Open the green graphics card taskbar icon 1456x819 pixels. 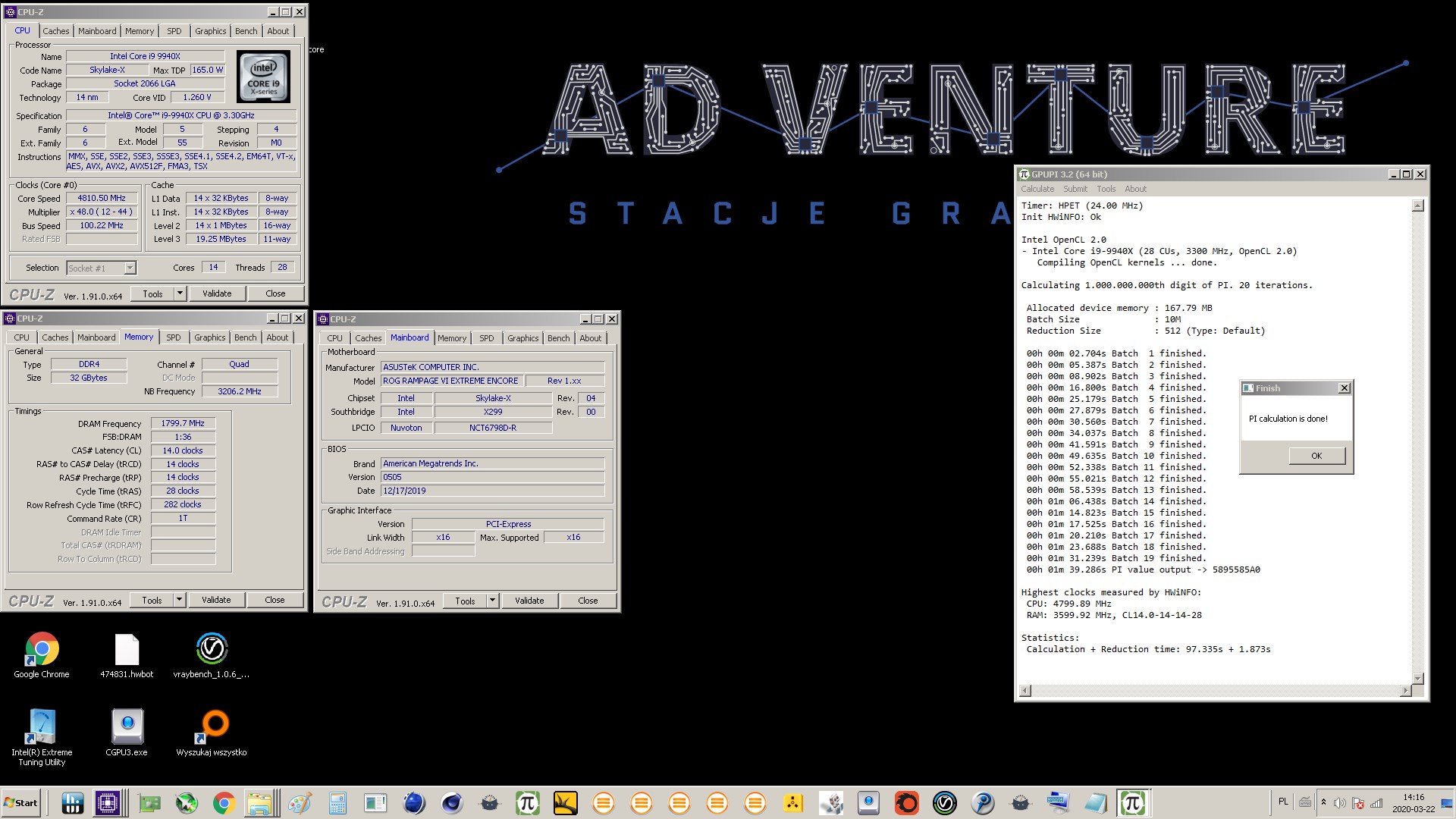149,803
